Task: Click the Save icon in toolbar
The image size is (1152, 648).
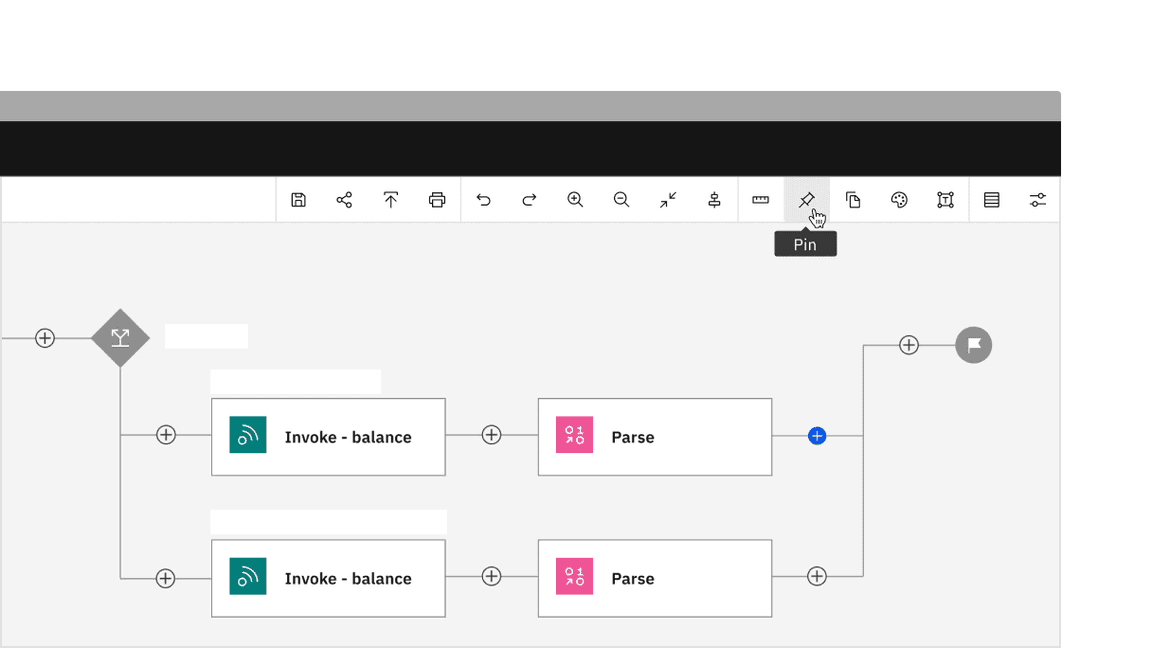Action: click(x=298, y=200)
